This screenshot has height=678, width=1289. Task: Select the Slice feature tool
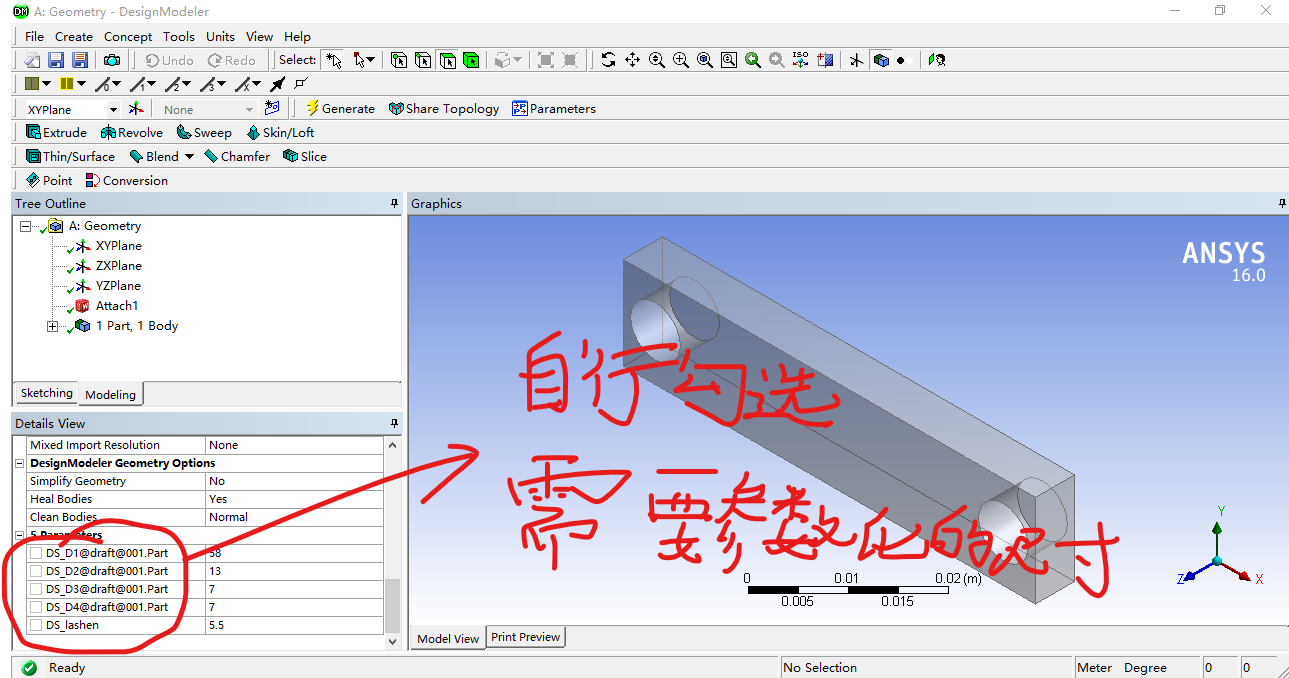tap(305, 156)
